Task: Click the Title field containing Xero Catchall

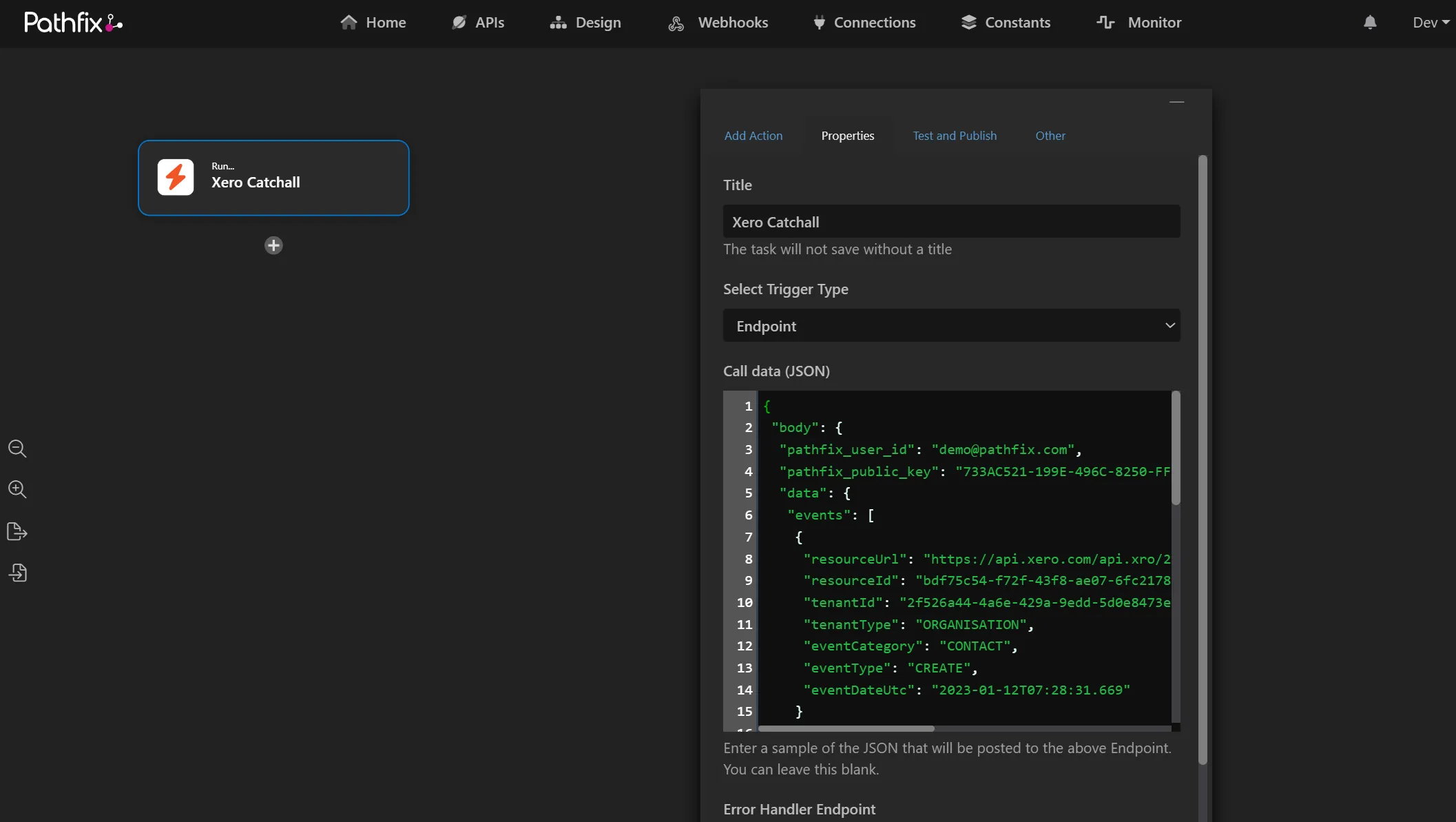Action: (951, 221)
